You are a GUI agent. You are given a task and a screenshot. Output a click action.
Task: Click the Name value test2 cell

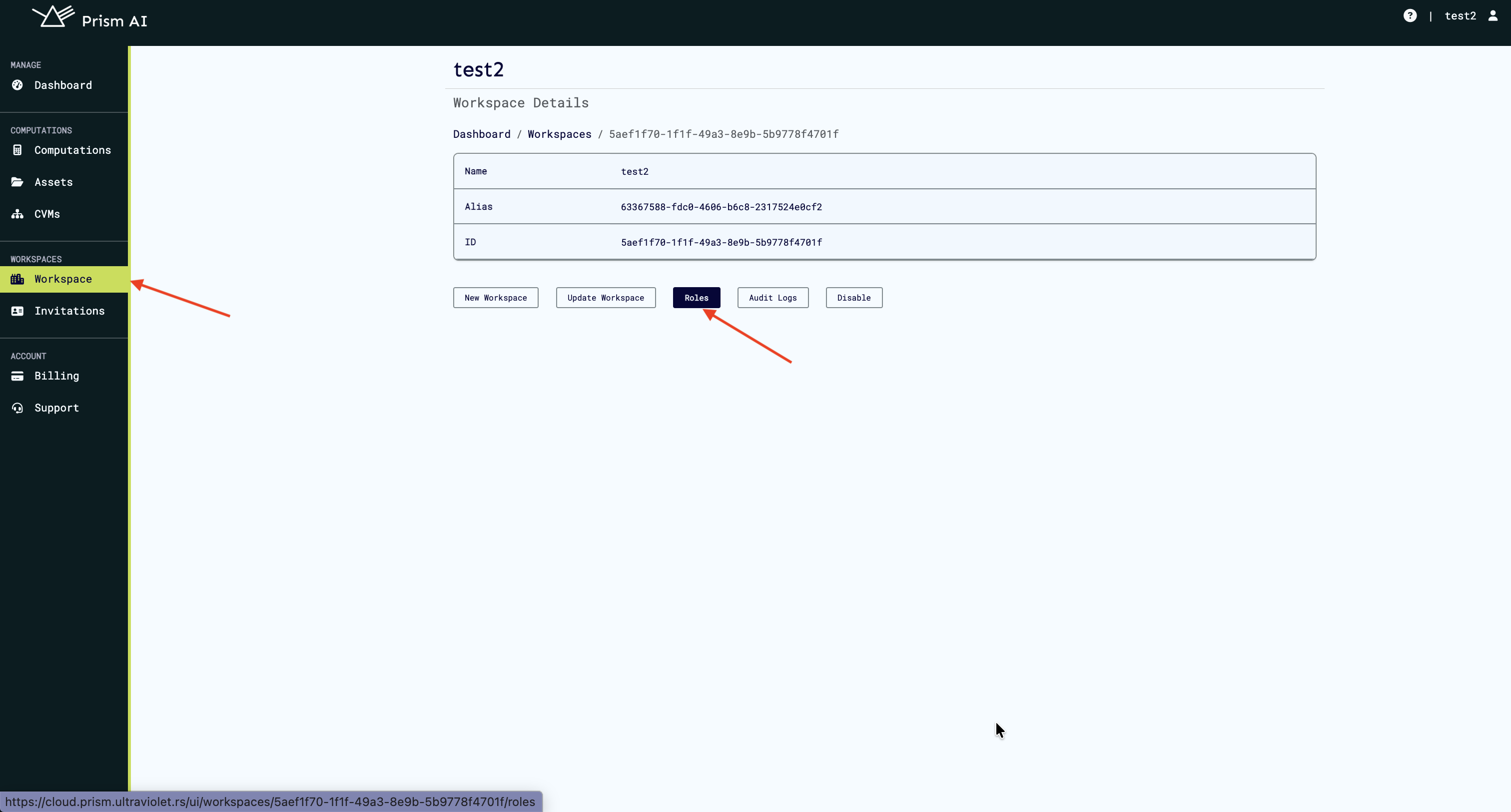click(x=635, y=171)
